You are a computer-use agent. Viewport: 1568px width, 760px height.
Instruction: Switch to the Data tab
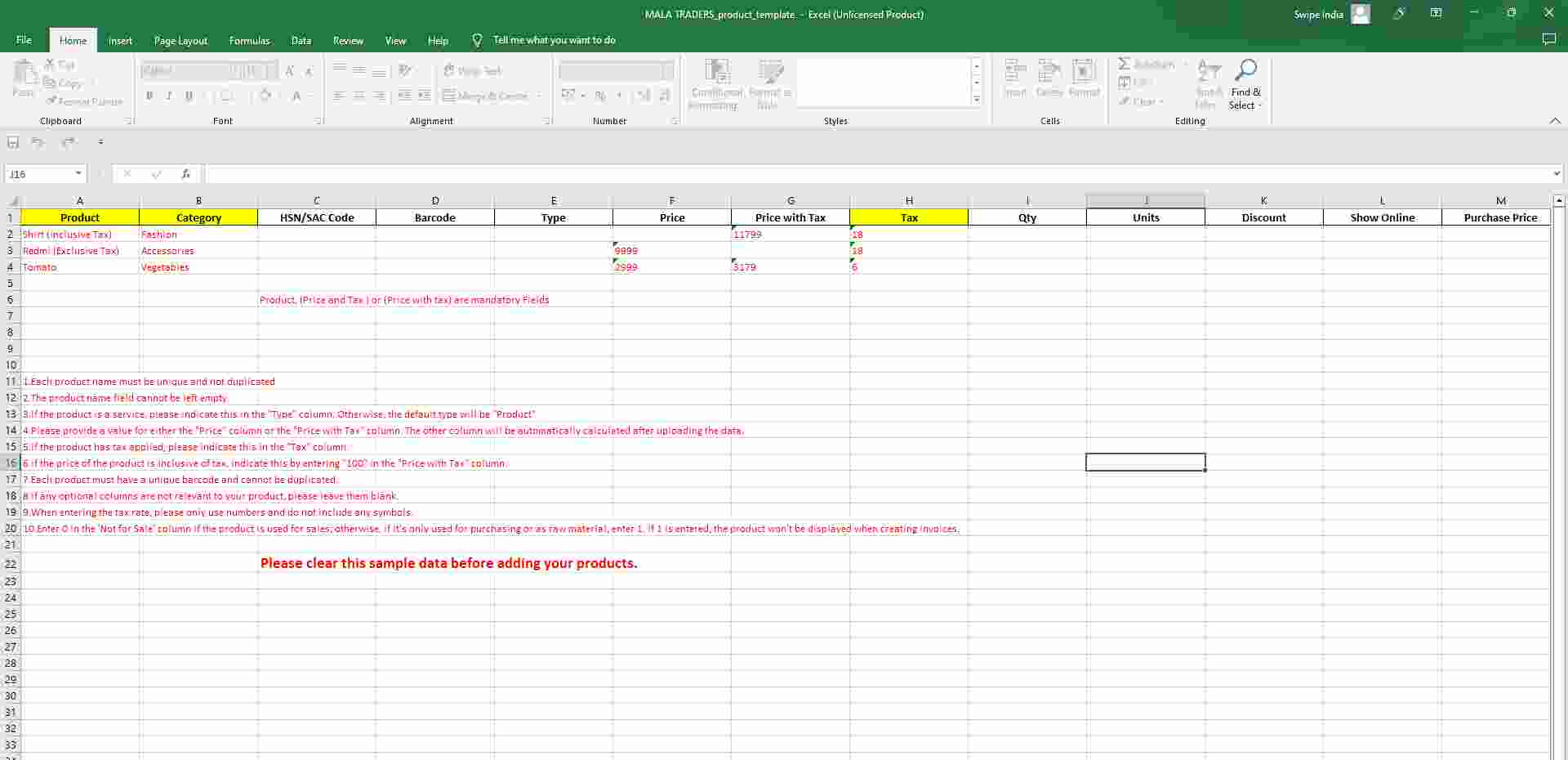click(301, 40)
